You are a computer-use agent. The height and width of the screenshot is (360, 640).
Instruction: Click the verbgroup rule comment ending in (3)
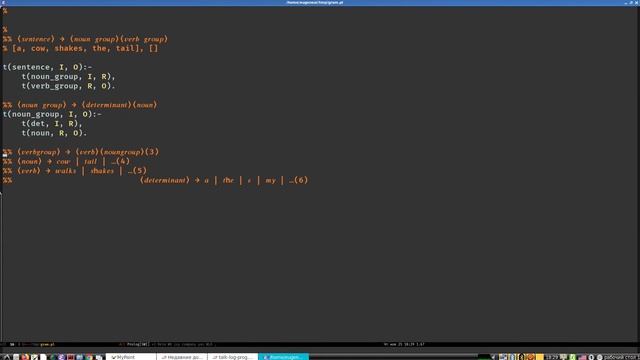(x=81, y=151)
